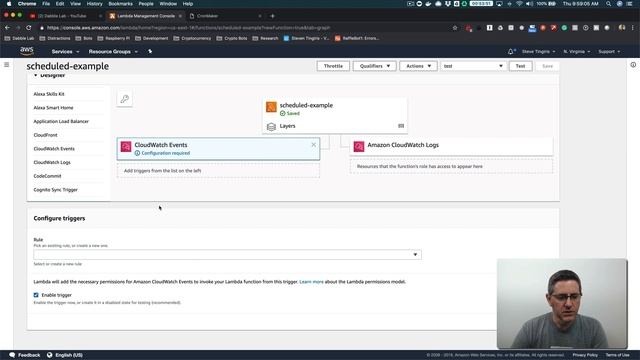Click the Throttle button
Image resolution: width=640 pixels, height=360 pixels.
333,66
